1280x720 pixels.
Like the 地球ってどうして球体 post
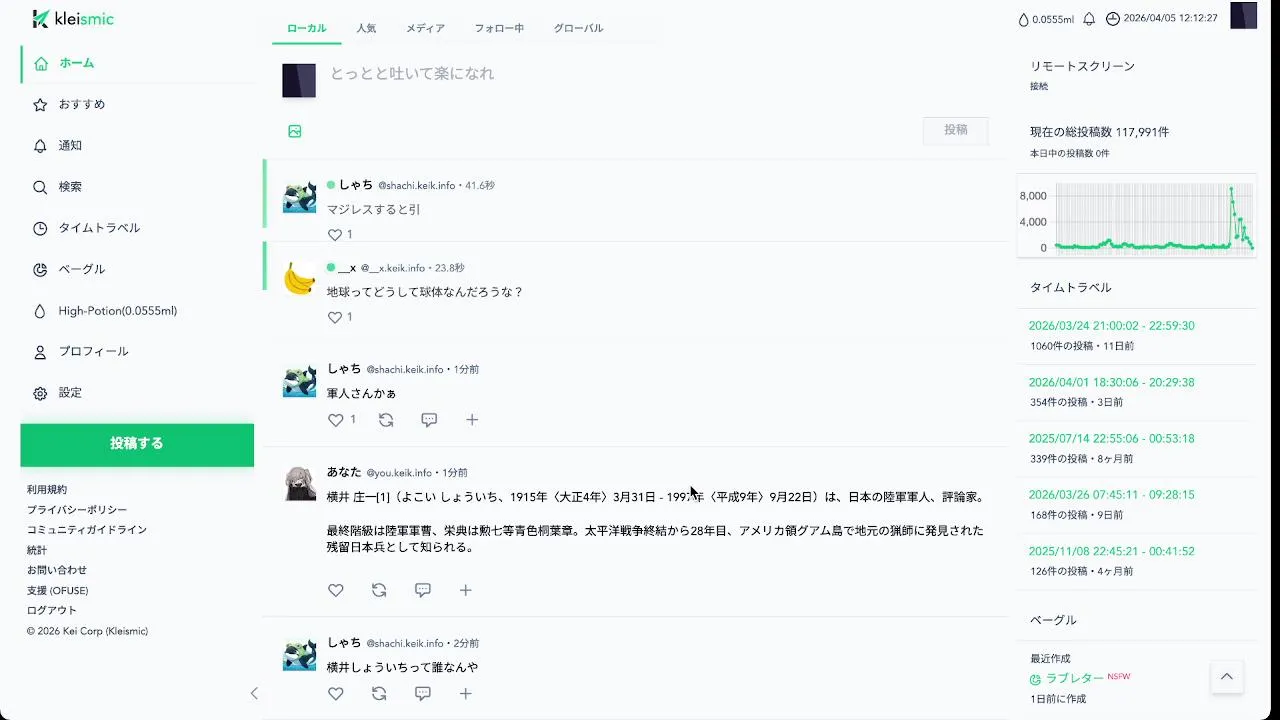coord(335,317)
